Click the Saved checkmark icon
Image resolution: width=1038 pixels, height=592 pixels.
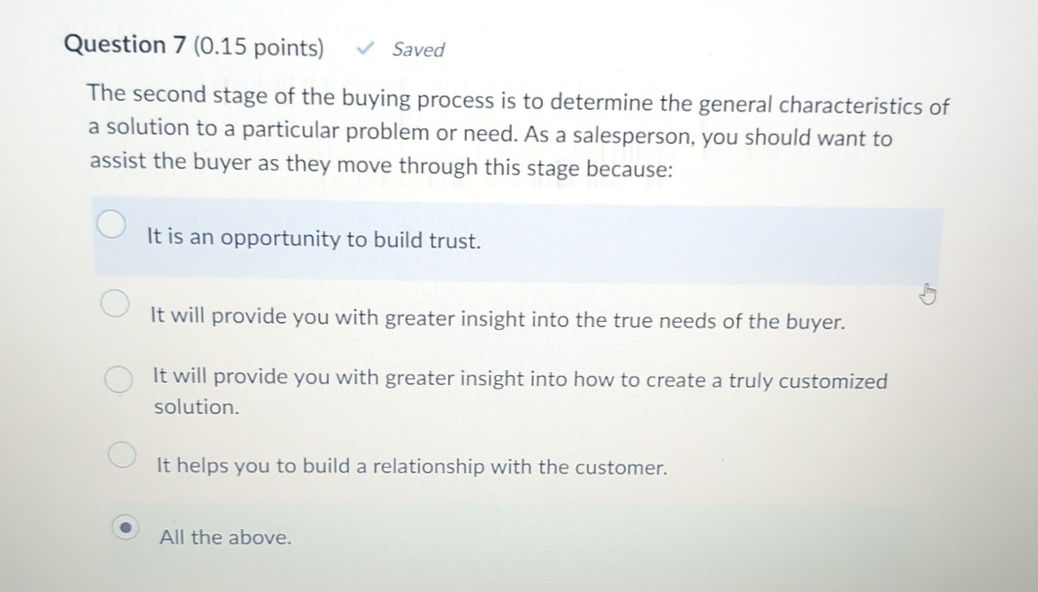tap(364, 47)
